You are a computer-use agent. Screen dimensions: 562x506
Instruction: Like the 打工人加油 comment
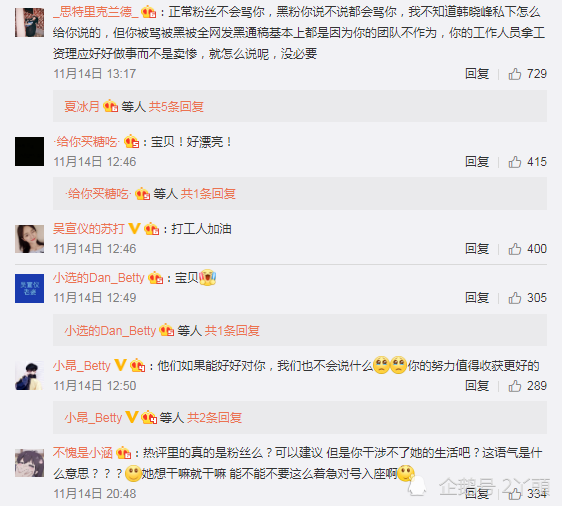515,249
